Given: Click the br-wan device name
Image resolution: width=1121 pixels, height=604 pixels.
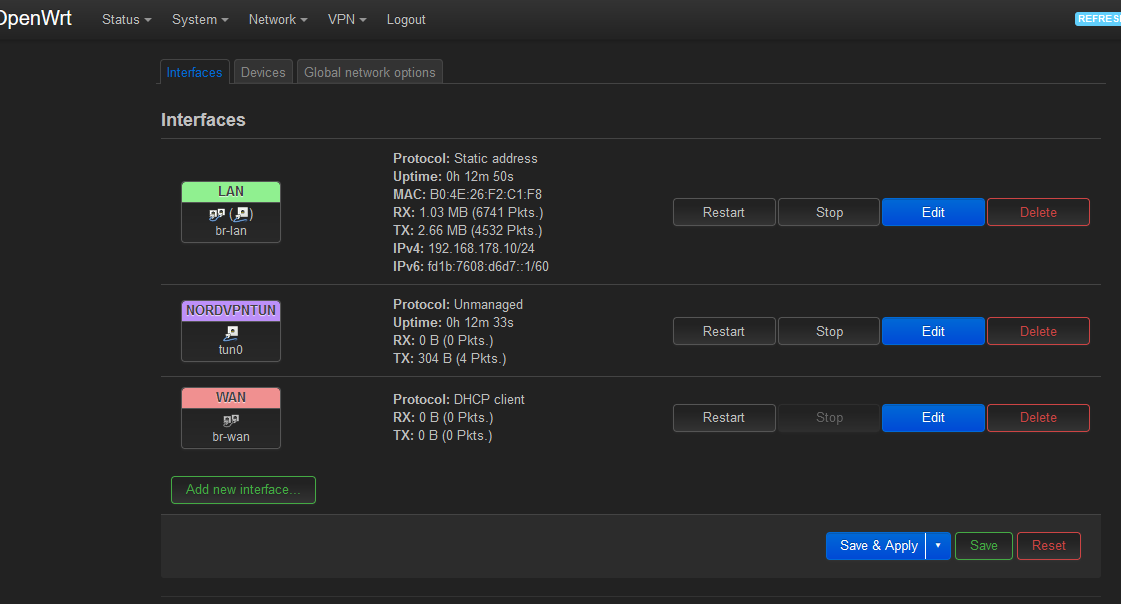Looking at the screenshot, I should 231,437.
